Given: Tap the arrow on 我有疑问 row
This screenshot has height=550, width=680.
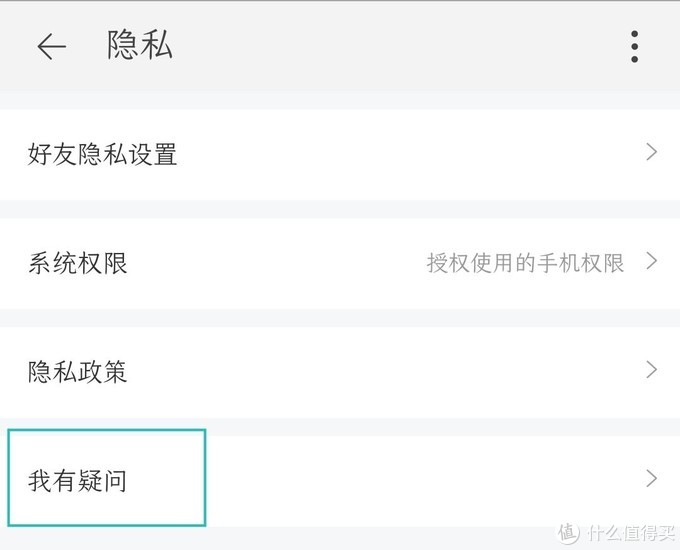Looking at the screenshot, I should [x=651, y=479].
